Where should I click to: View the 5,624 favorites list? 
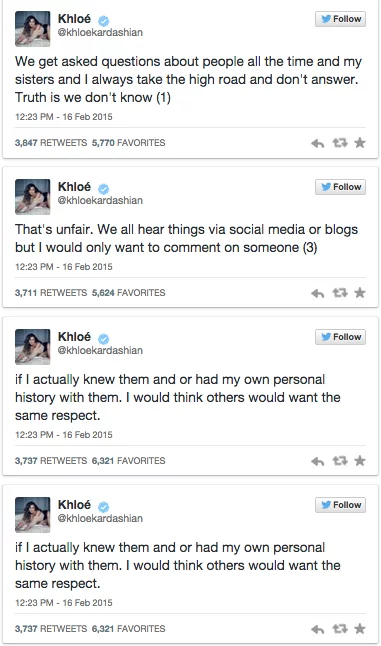[x=129, y=293]
